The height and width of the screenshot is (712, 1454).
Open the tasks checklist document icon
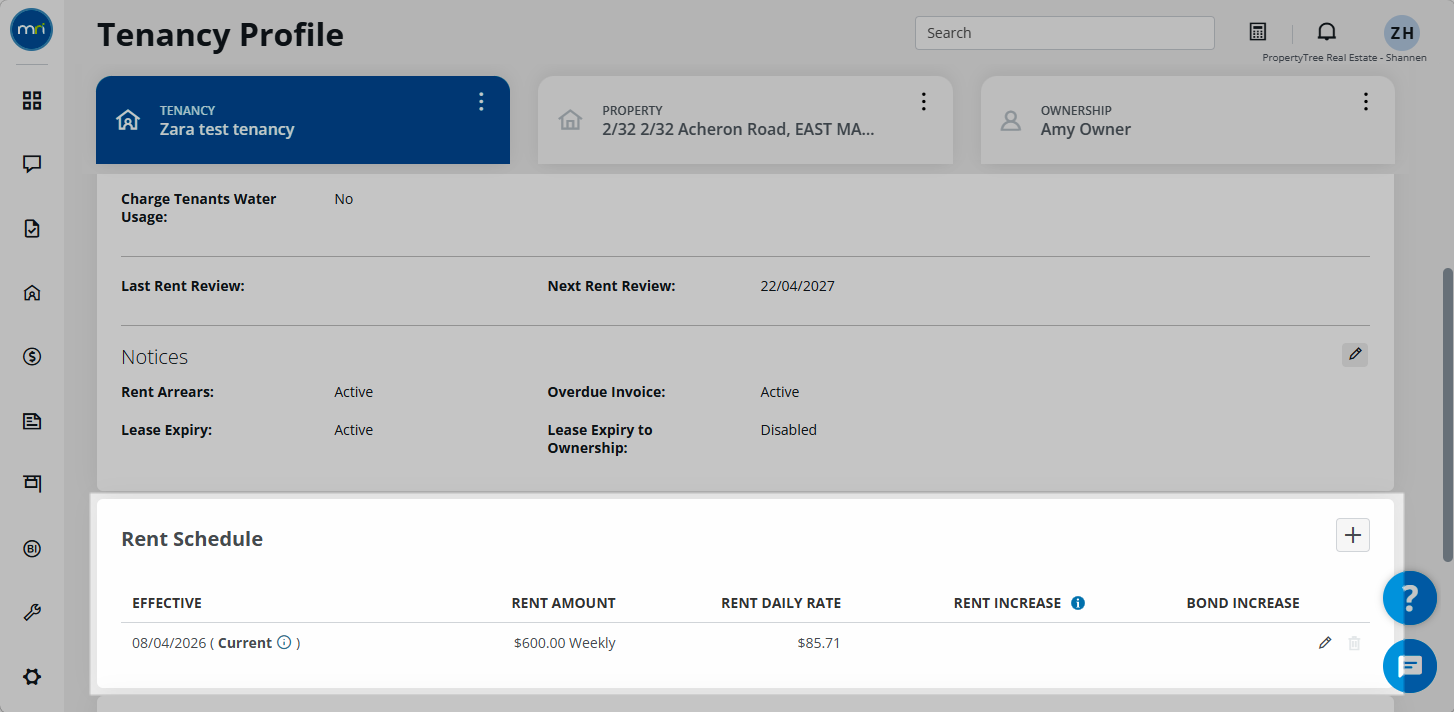32,228
